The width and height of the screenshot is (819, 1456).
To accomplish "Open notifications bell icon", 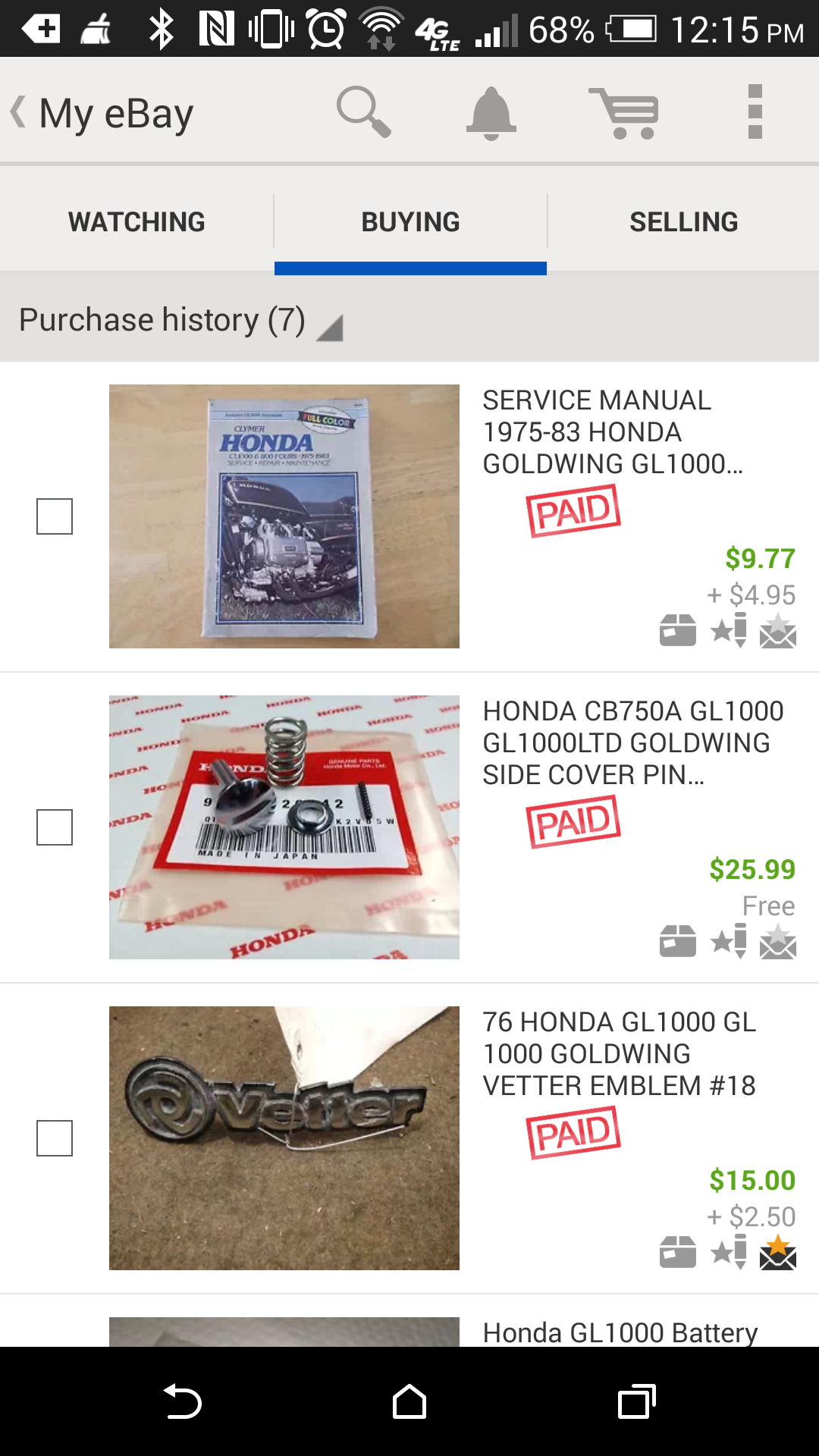I will (491, 113).
